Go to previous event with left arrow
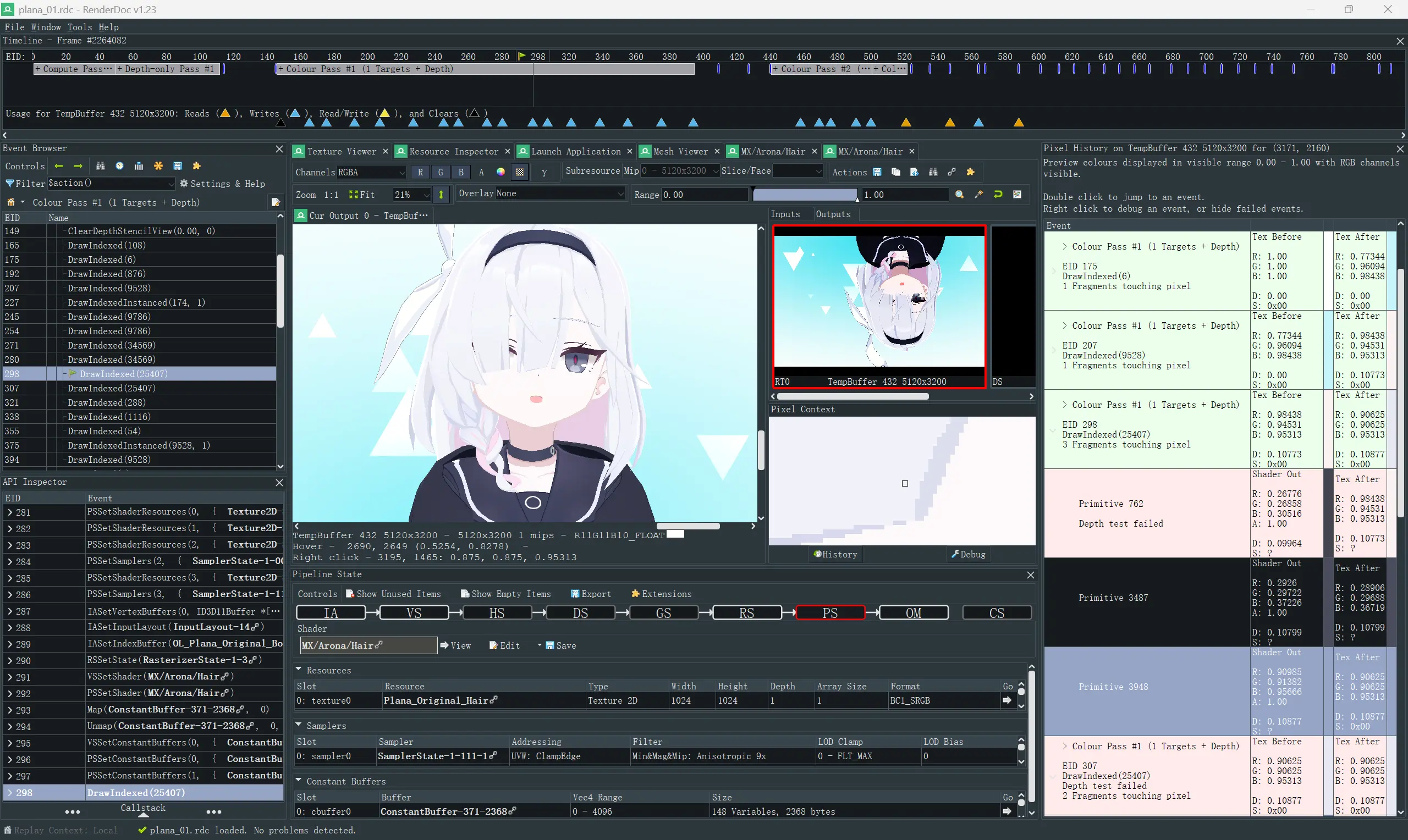The height and width of the screenshot is (840, 1408). [59, 166]
